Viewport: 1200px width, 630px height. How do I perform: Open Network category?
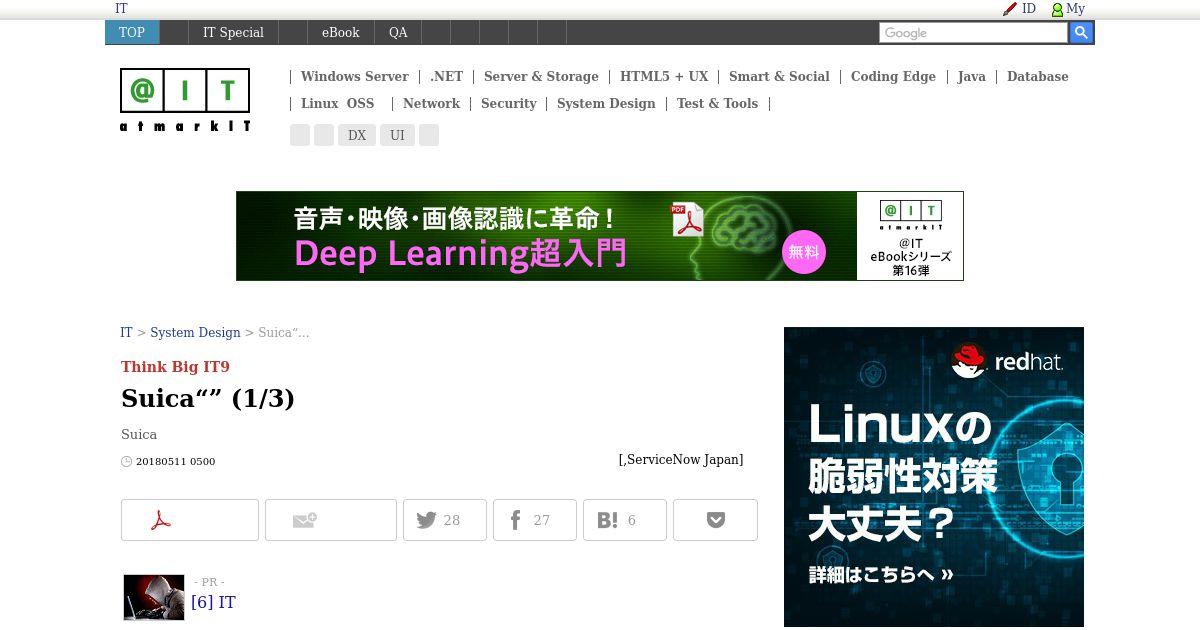pos(431,104)
